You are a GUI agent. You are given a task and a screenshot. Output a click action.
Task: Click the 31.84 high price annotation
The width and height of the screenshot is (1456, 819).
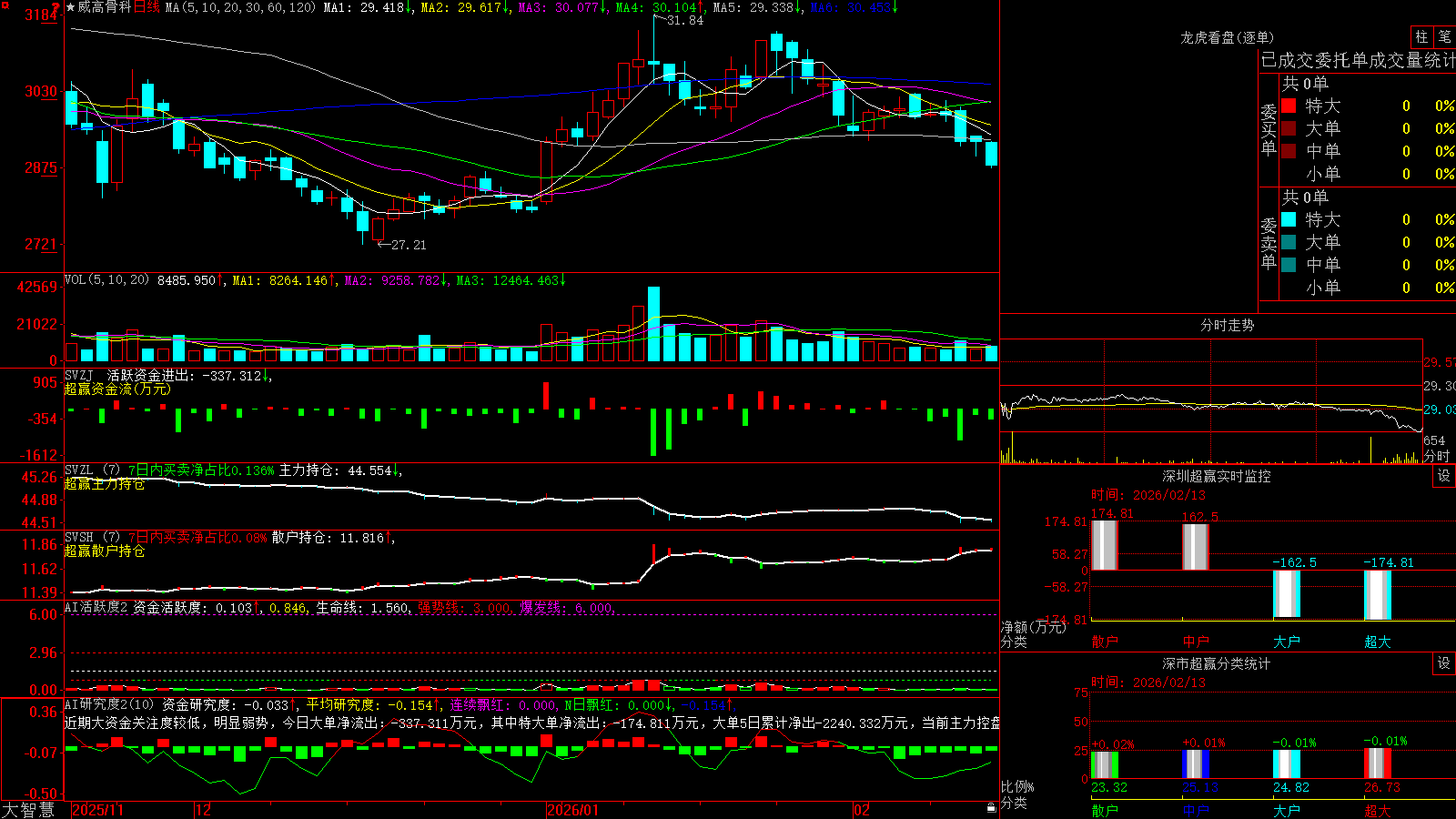(685, 21)
